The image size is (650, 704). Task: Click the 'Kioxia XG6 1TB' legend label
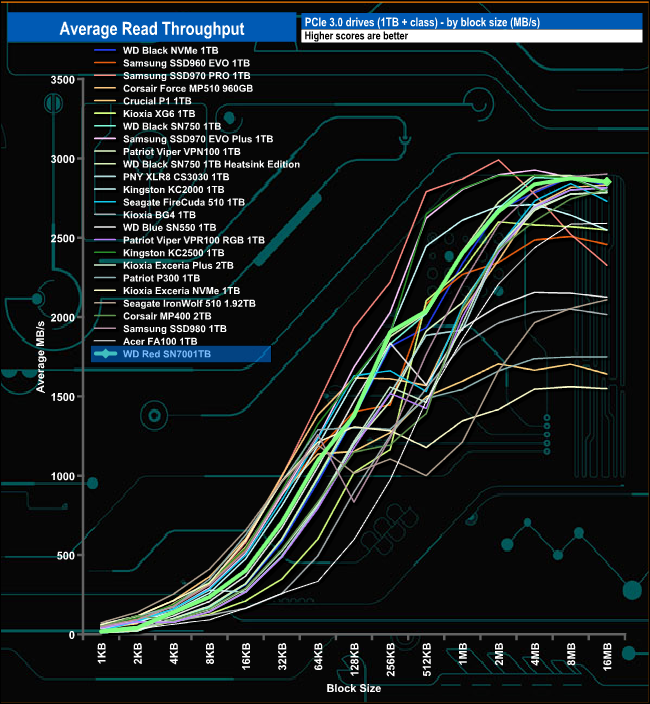(159, 114)
